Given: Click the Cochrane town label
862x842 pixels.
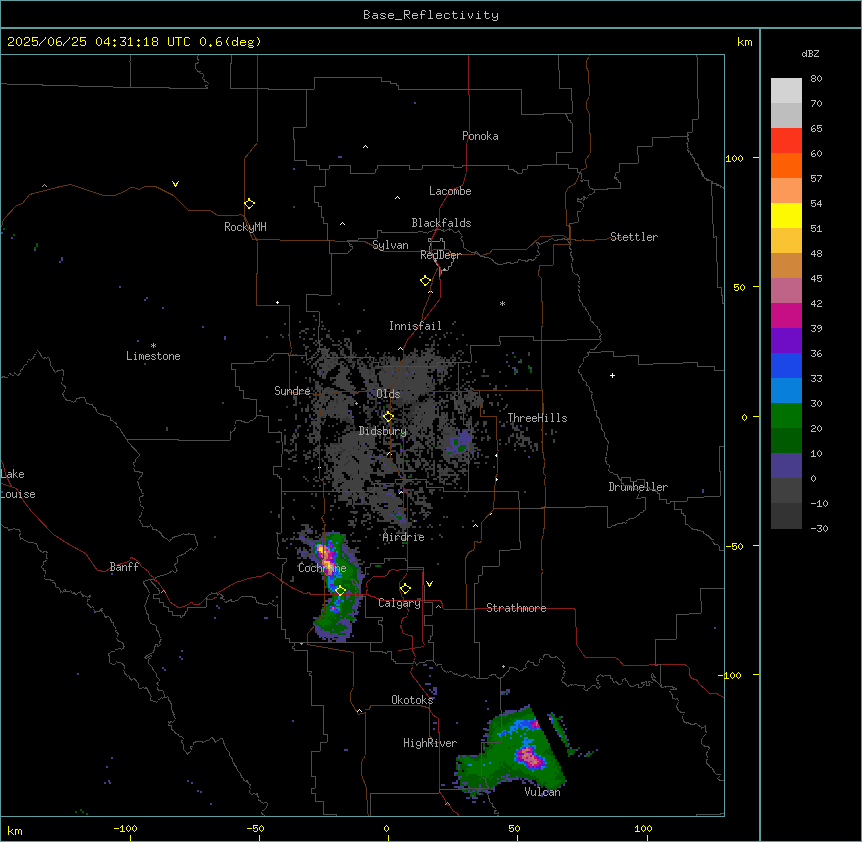Looking at the screenshot, I should (x=322, y=568).
